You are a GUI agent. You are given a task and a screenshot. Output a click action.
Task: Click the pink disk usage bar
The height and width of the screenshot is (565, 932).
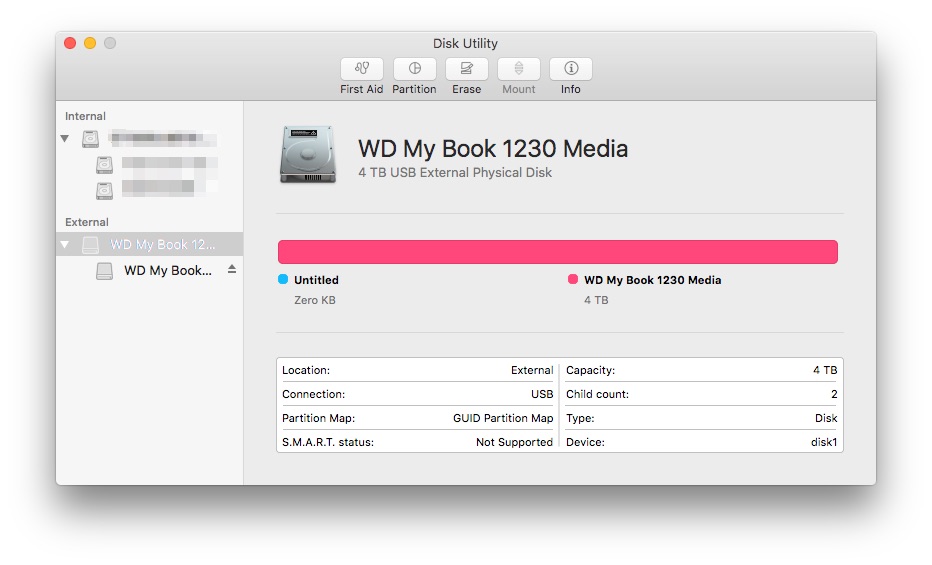click(x=558, y=252)
